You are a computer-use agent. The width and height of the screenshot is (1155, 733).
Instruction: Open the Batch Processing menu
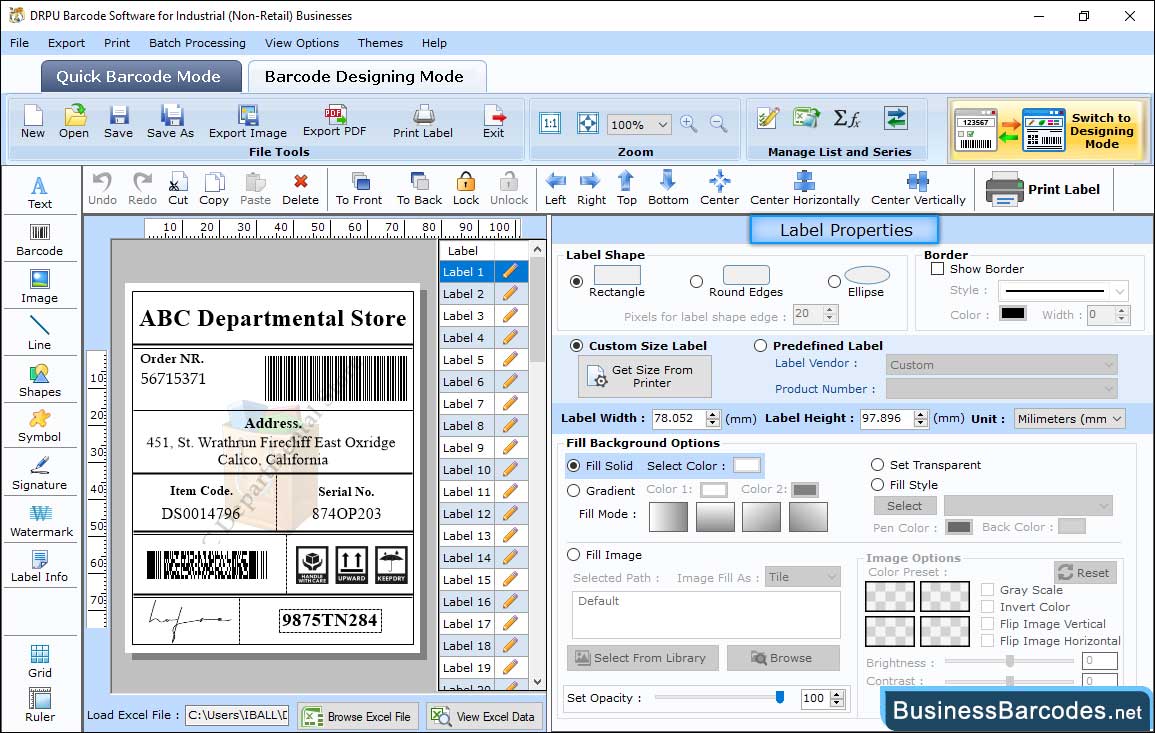pos(197,43)
